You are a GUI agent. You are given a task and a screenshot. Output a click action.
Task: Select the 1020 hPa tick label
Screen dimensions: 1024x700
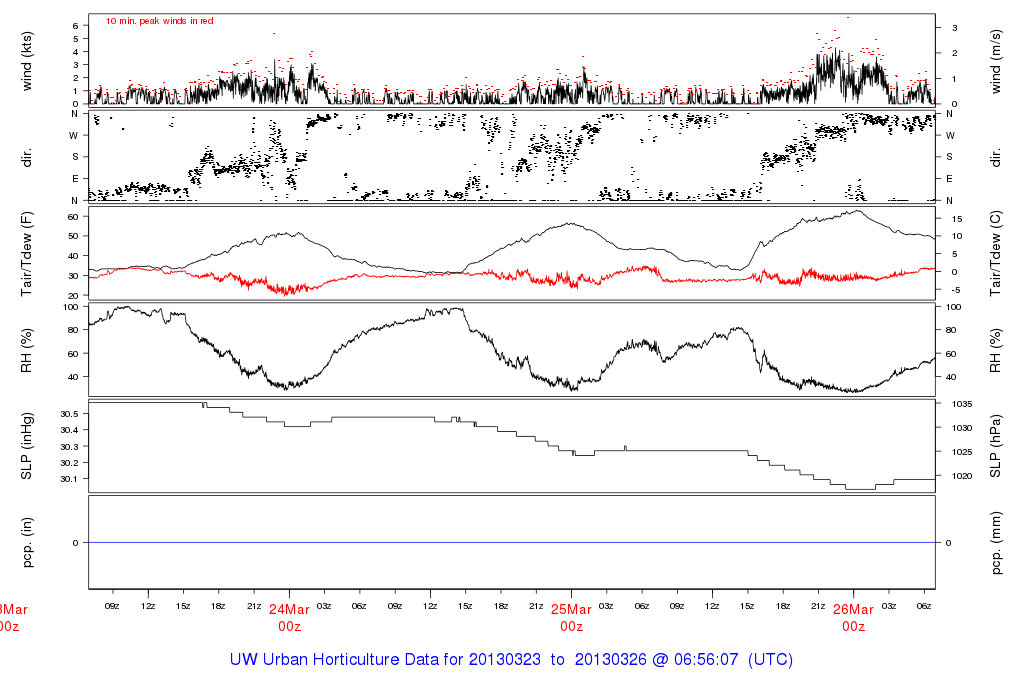961,476
